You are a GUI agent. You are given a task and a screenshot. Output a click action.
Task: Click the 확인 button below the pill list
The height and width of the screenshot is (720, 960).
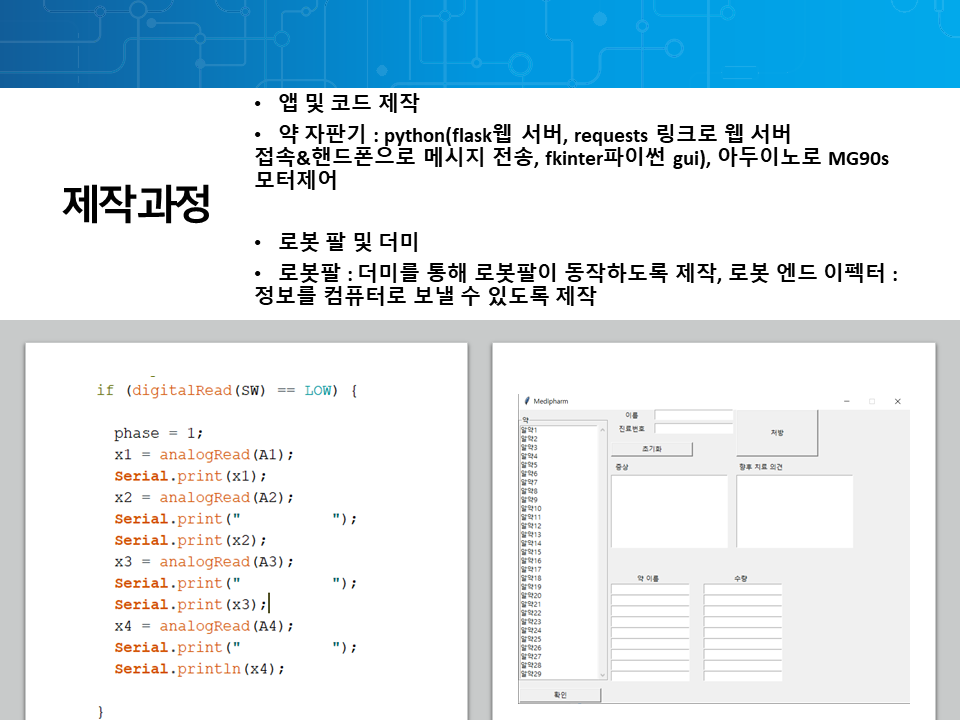[560, 695]
